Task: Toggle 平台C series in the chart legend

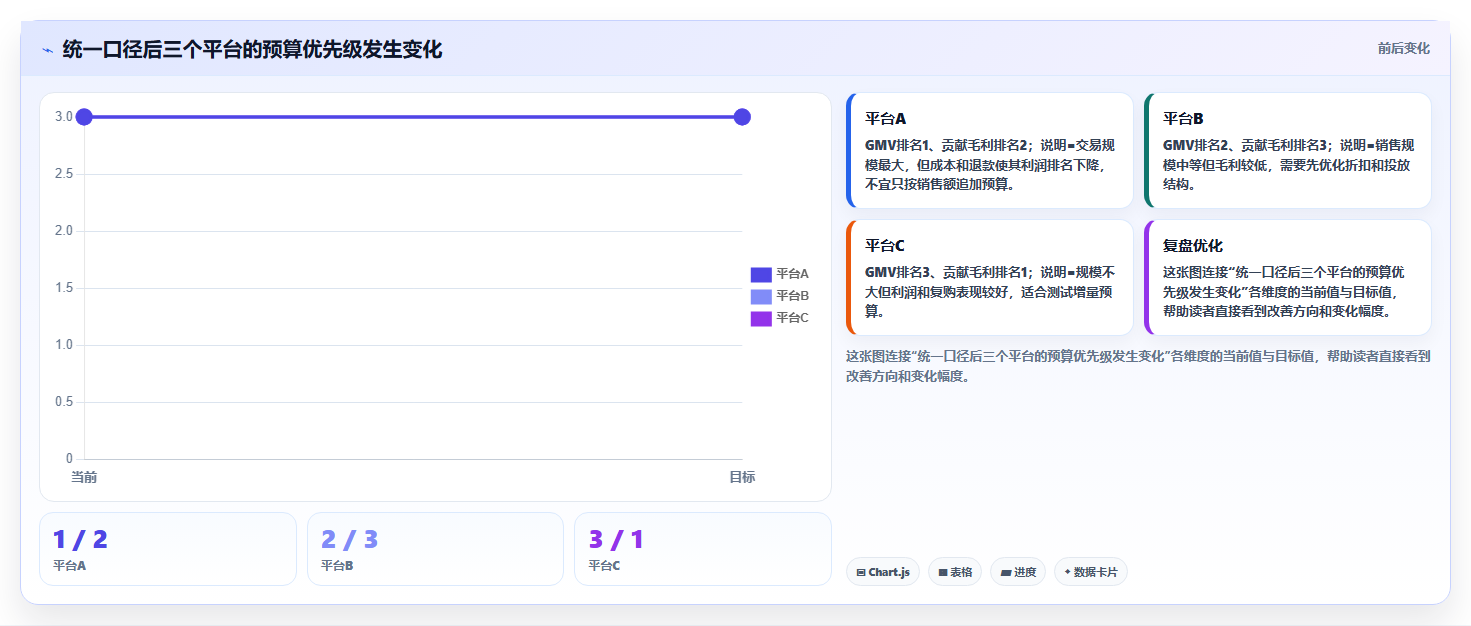Action: pyautogui.click(x=780, y=318)
